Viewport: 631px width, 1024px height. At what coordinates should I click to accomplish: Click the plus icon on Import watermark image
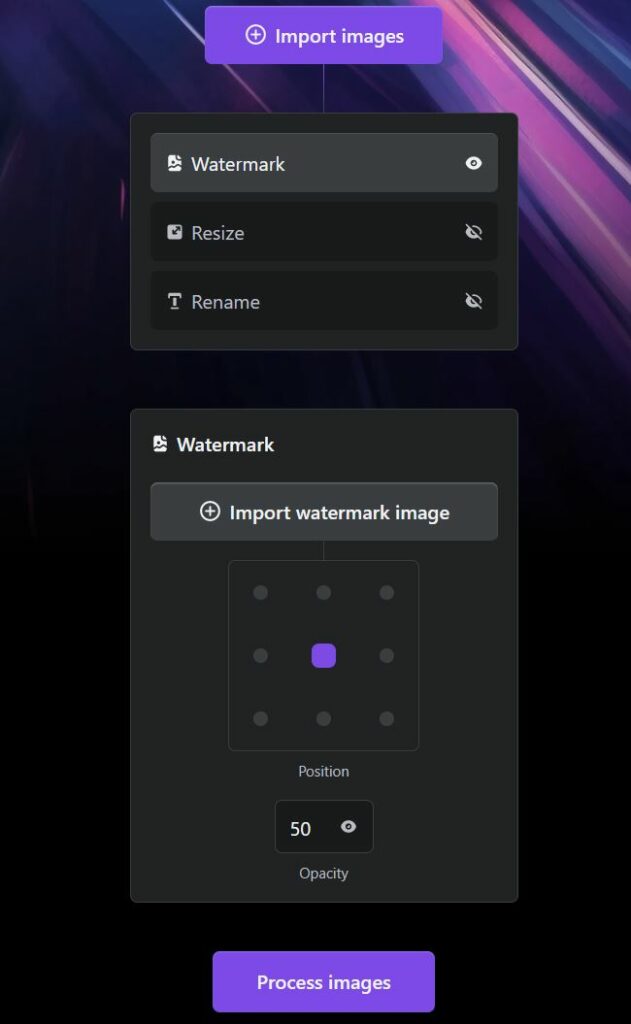click(210, 511)
